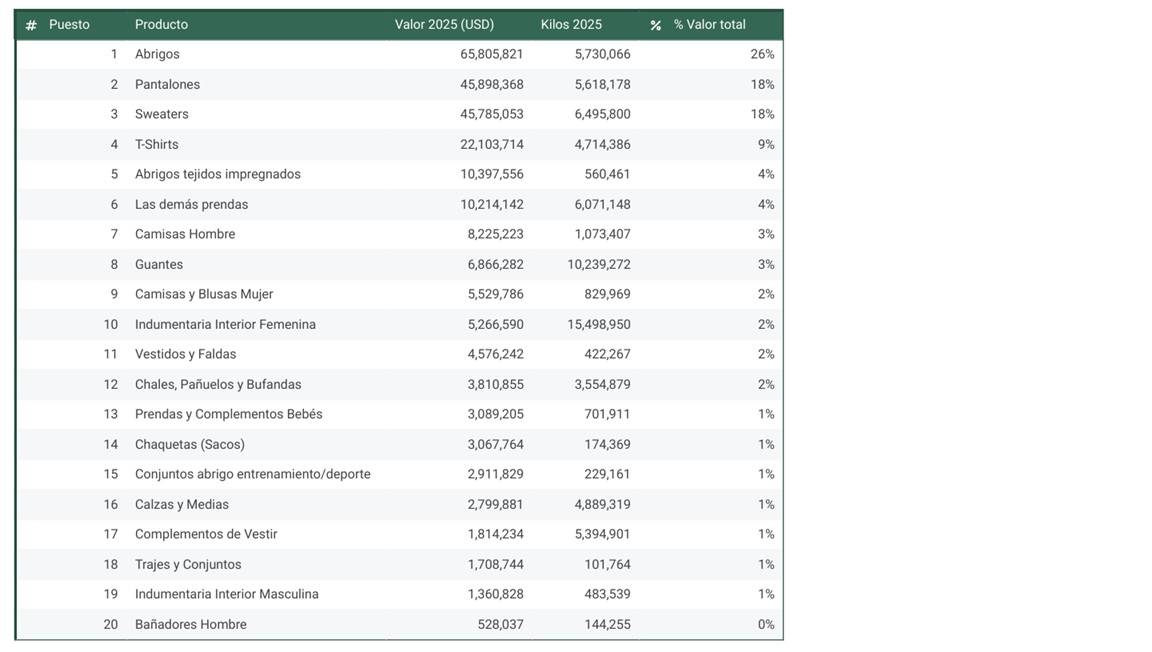Click kilos 101,764 for Trajes y Conjuntos
Screen dimensions: 1152x652
(x=607, y=565)
